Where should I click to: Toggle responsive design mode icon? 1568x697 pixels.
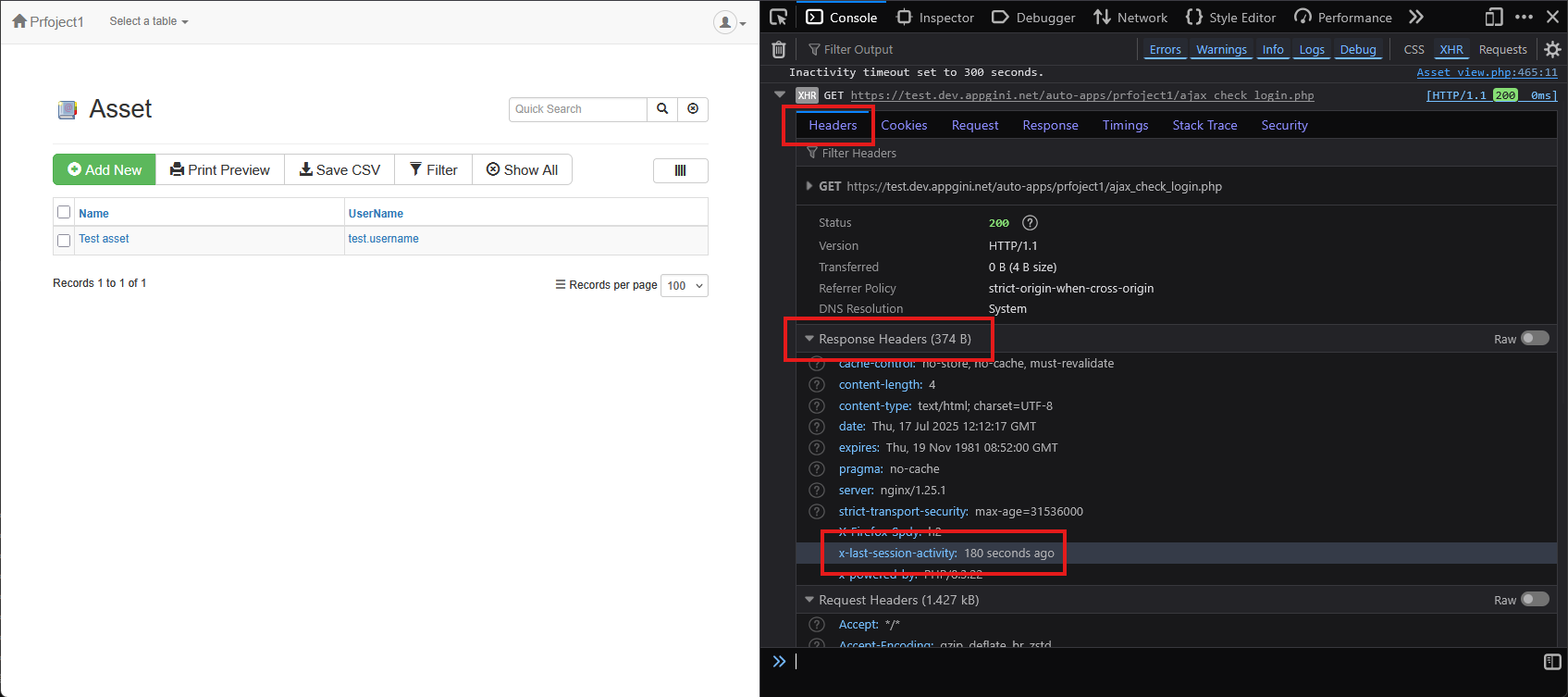click(1493, 17)
